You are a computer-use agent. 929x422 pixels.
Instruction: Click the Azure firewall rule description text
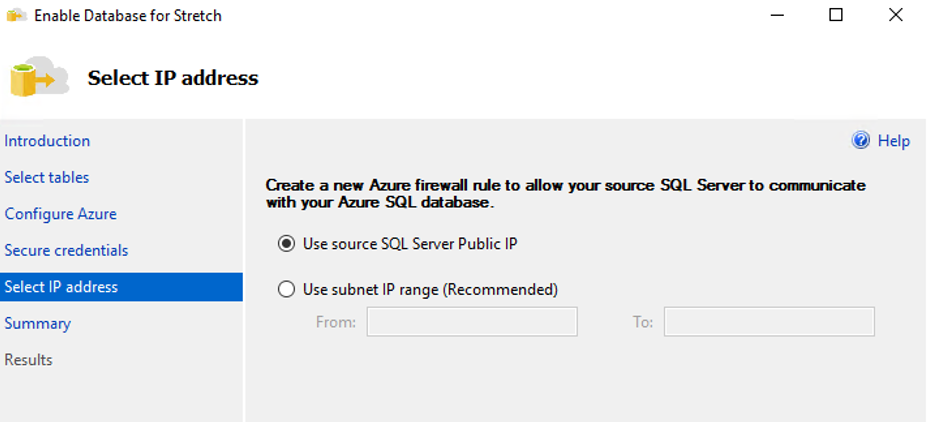click(565, 194)
